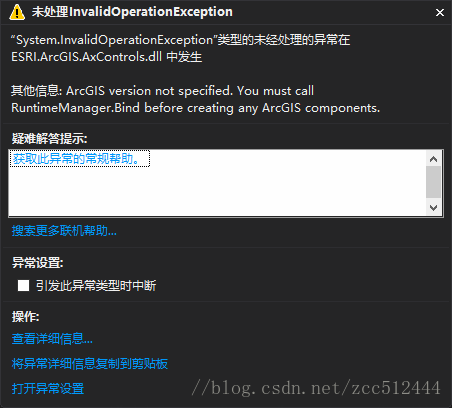Click the 操作 section heading
The width and height of the screenshot is (452, 408).
[25, 317]
